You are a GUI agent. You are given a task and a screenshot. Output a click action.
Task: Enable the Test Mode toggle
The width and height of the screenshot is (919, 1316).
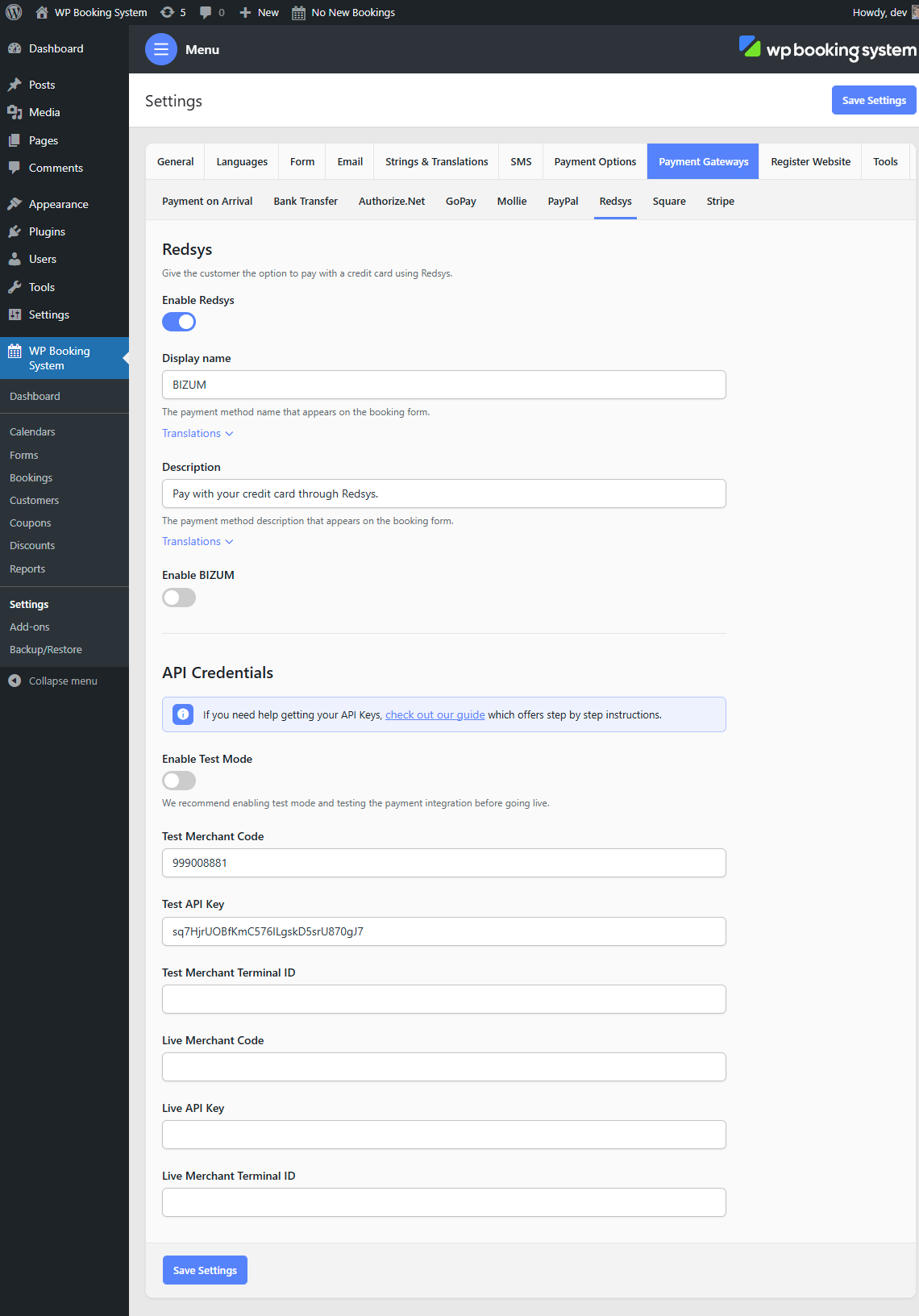(x=179, y=781)
